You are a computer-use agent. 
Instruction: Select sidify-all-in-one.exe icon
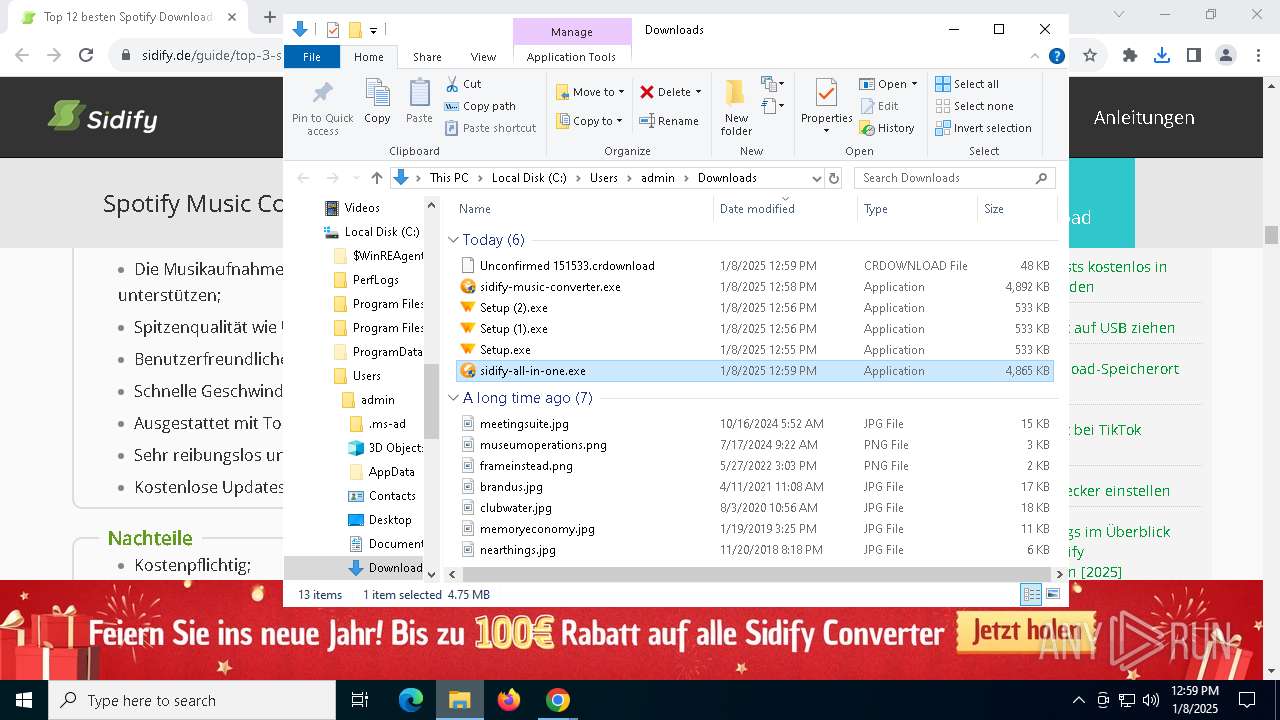tap(467, 371)
